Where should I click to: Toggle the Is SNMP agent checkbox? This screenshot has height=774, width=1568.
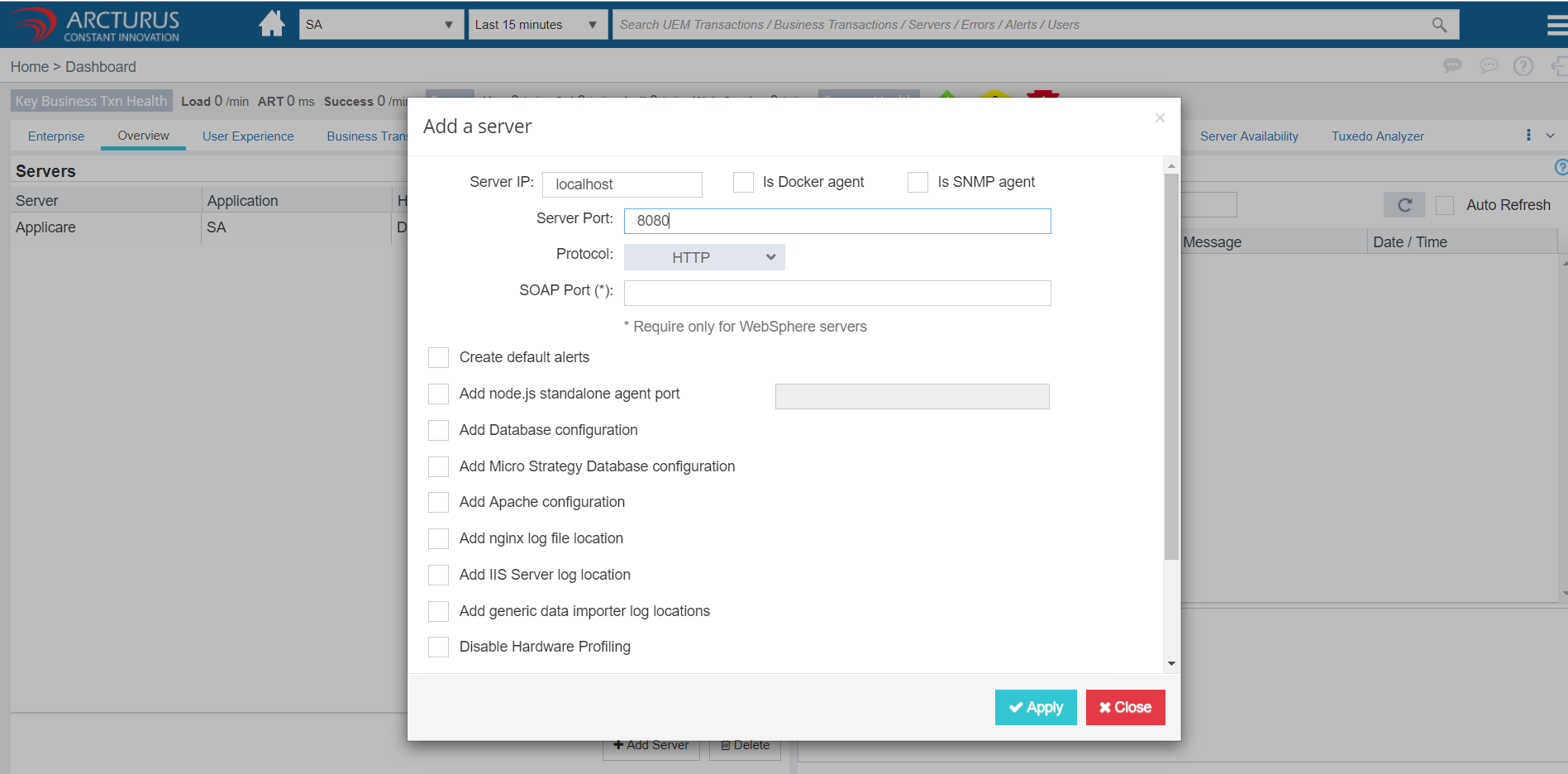click(x=917, y=182)
